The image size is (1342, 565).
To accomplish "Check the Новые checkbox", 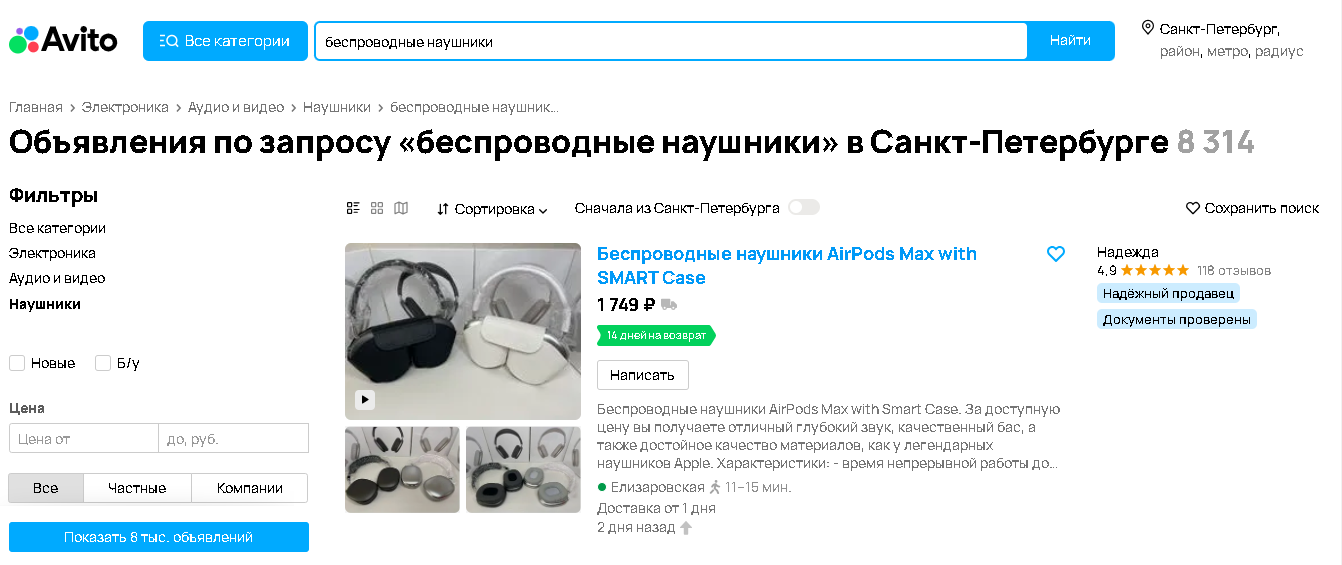I will pos(17,363).
